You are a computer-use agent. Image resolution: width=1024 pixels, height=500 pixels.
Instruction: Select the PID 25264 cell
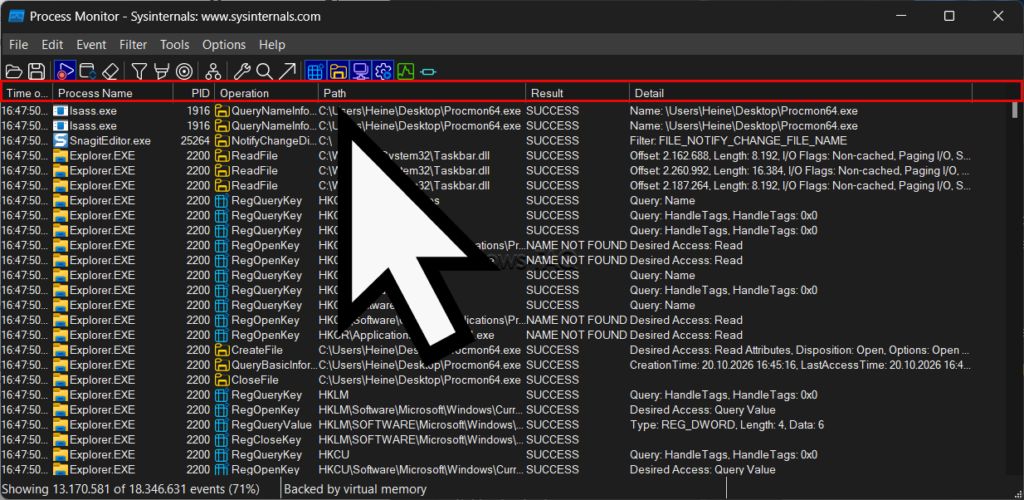(195, 140)
